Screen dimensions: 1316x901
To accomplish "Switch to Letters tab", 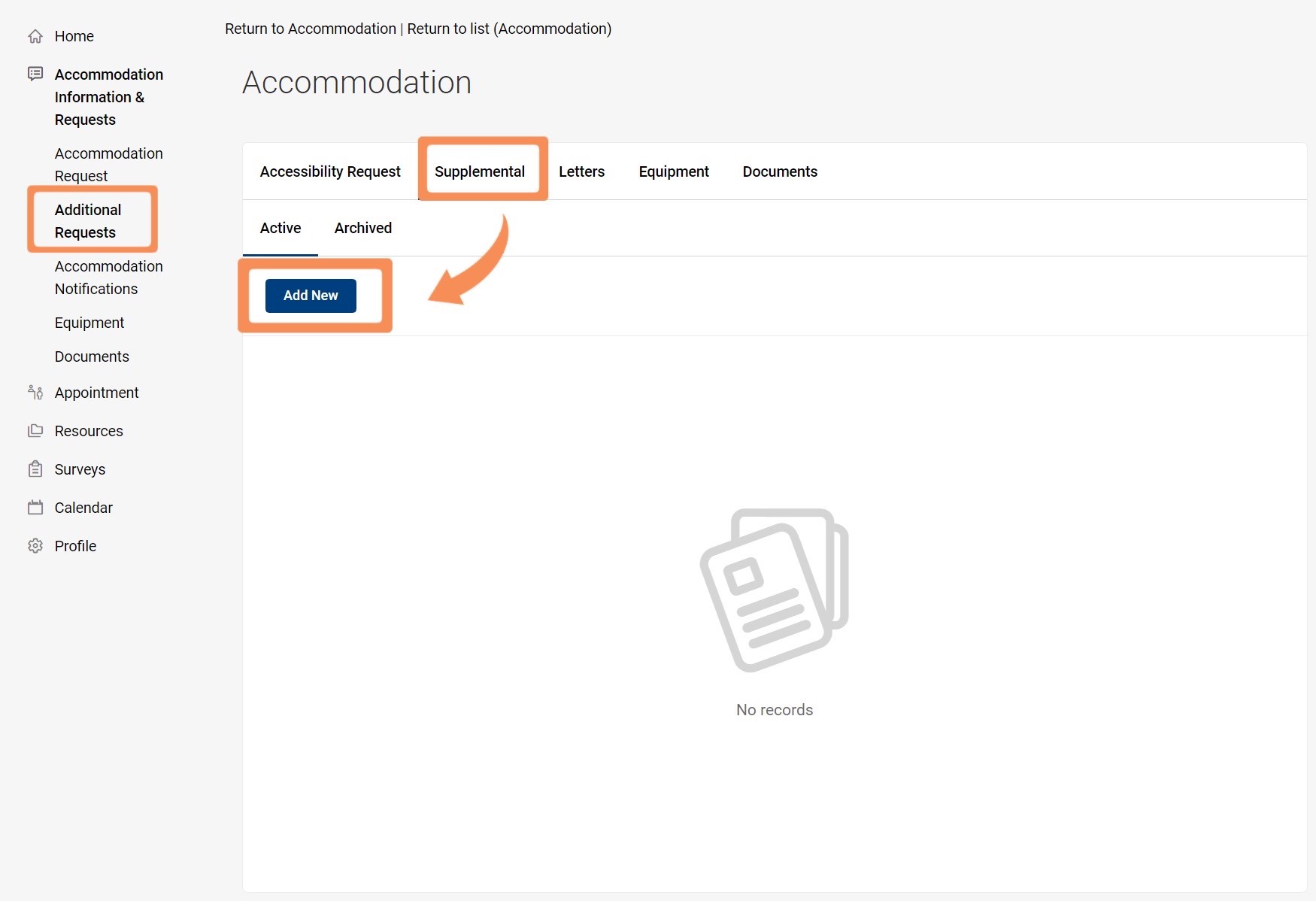I will [582, 171].
